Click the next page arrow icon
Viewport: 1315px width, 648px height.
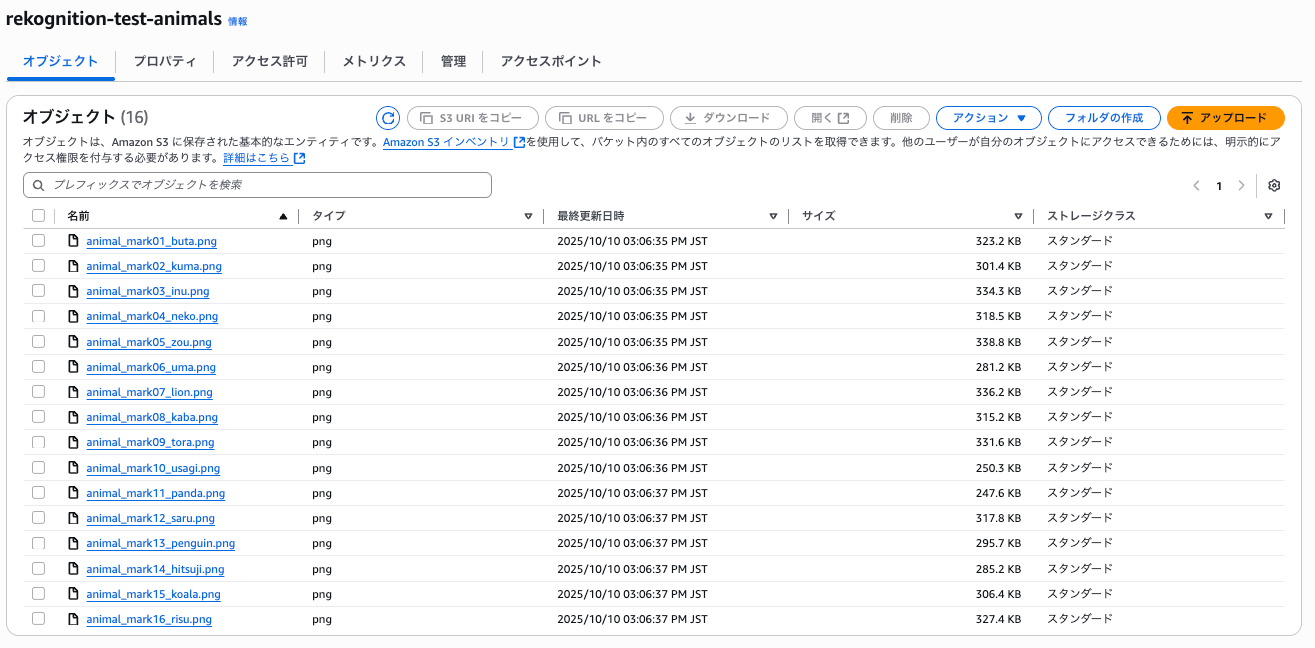click(x=1241, y=185)
